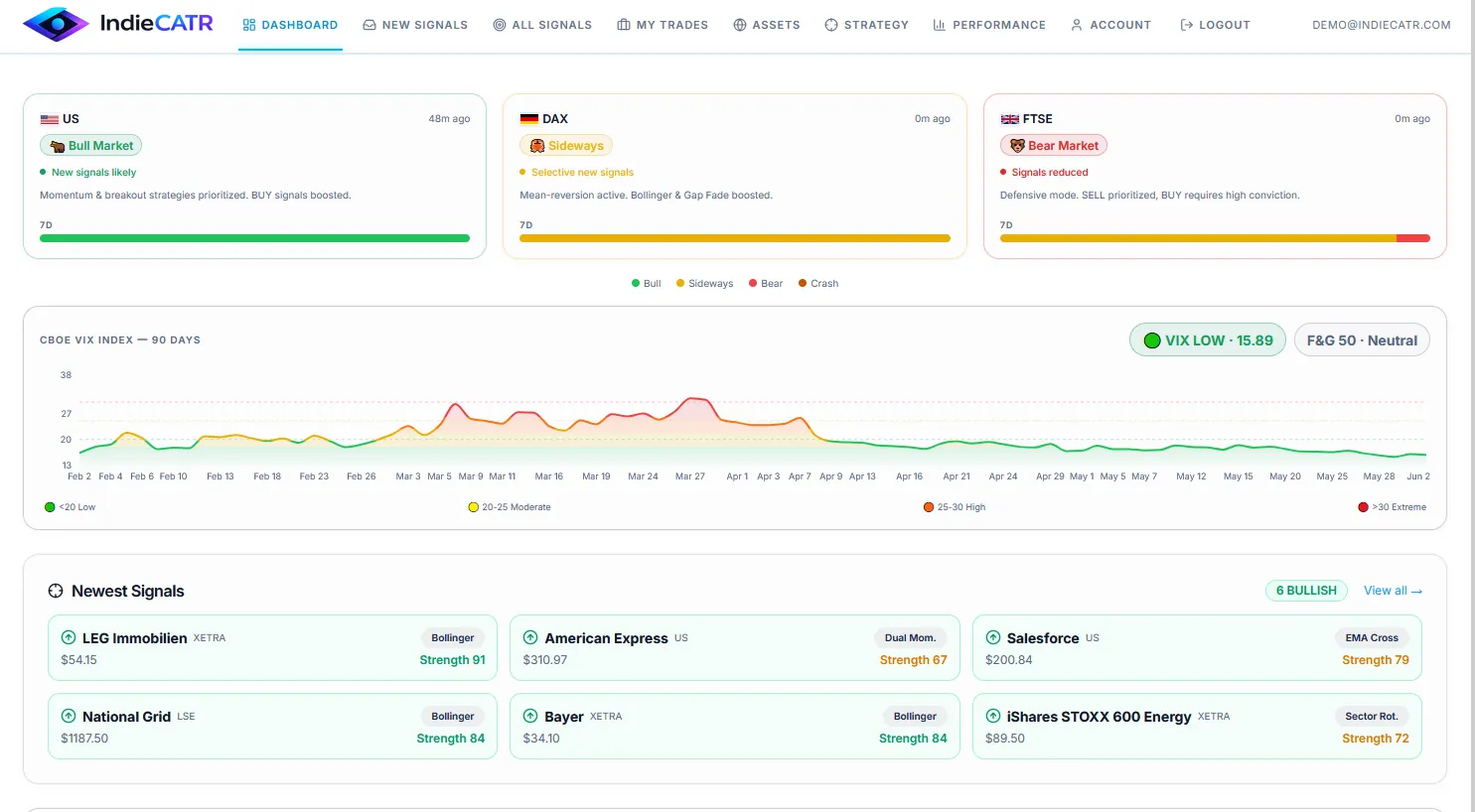Image resolution: width=1475 pixels, height=812 pixels.
Task: Click the >30 Extreme legend swatch
Action: click(x=1363, y=507)
